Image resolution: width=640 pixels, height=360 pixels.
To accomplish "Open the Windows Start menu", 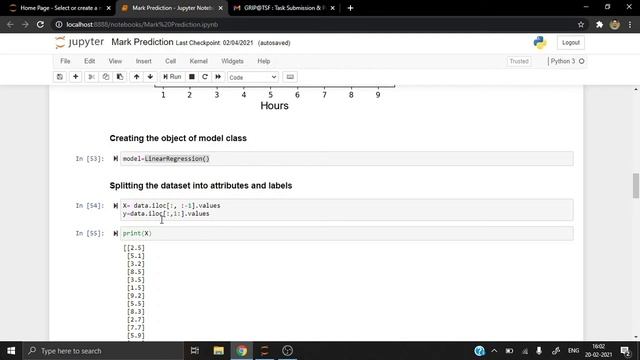I will coord(11,351).
